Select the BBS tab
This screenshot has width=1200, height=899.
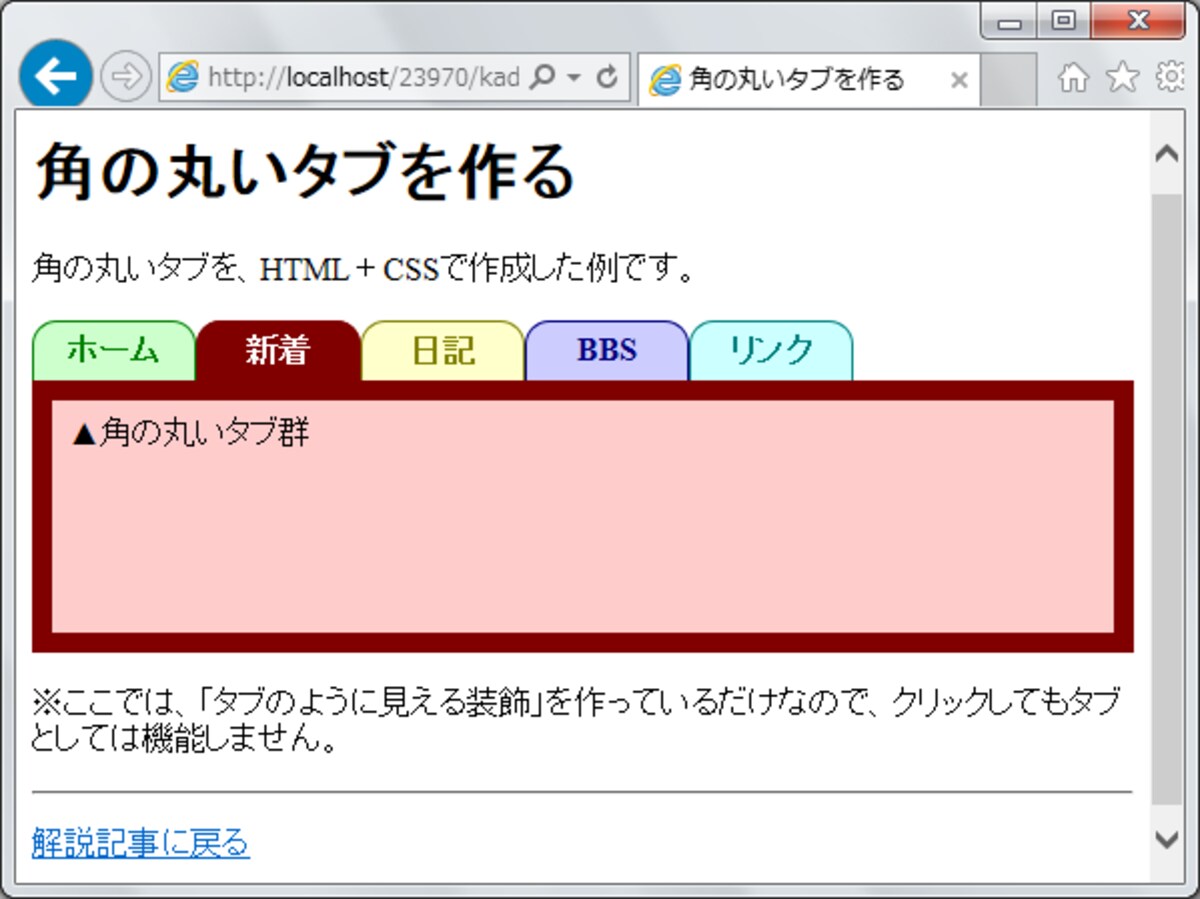point(606,351)
